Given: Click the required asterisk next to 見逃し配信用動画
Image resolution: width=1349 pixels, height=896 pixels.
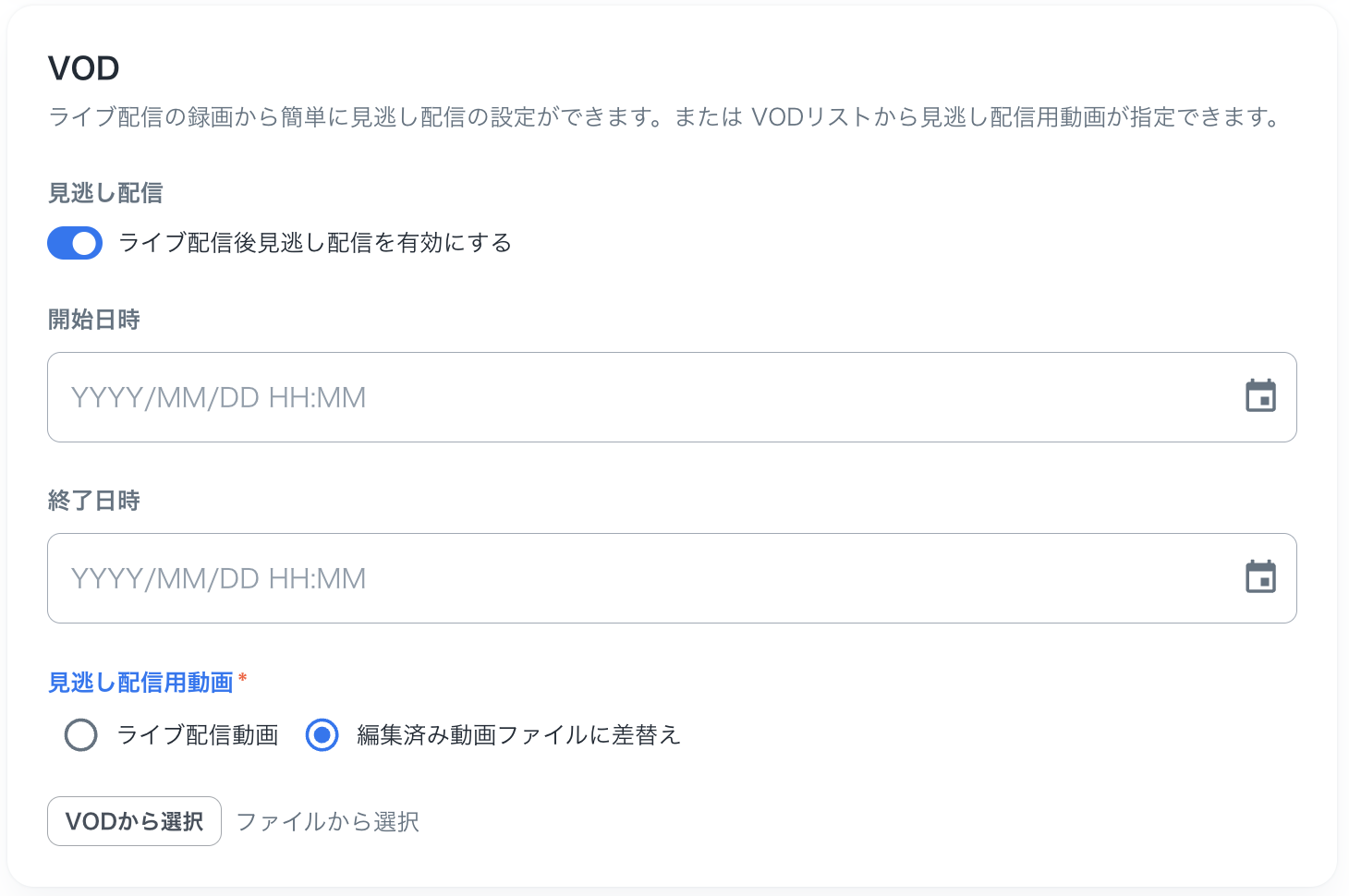Looking at the screenshot, I should 244,677.
